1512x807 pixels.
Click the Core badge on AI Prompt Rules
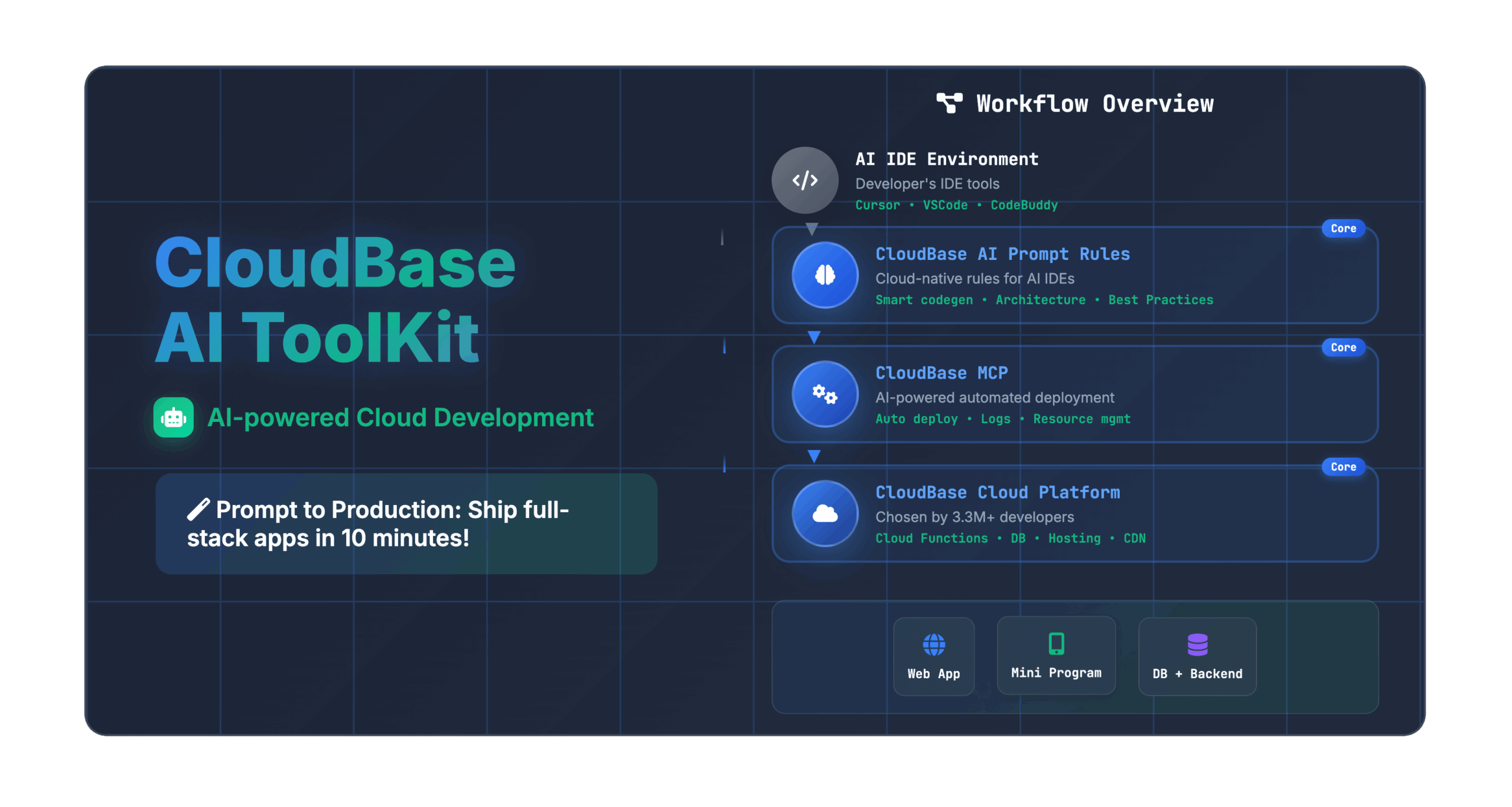pyautogui.click(x=1343, y=228)
